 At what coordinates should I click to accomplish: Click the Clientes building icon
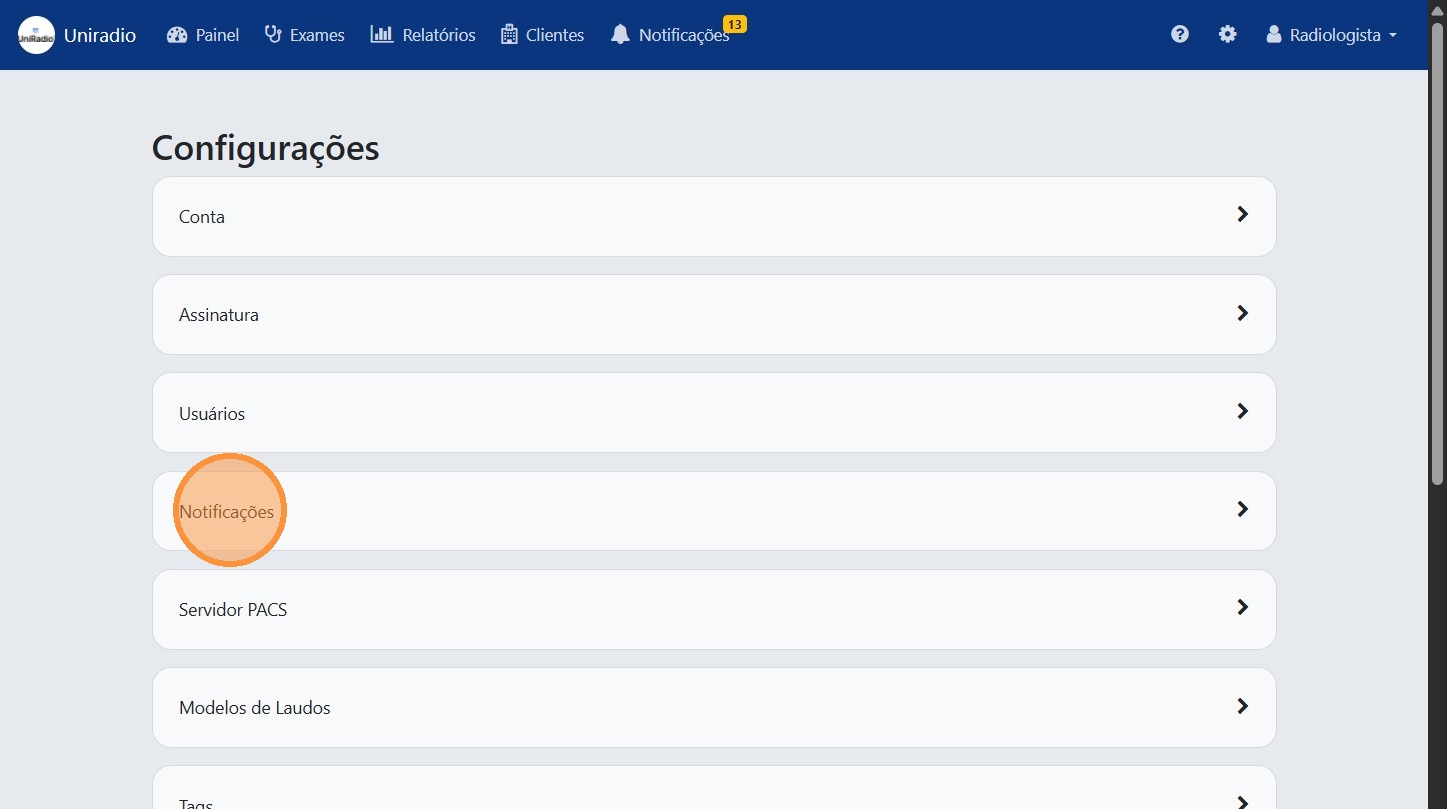click(x=509, y=35)
